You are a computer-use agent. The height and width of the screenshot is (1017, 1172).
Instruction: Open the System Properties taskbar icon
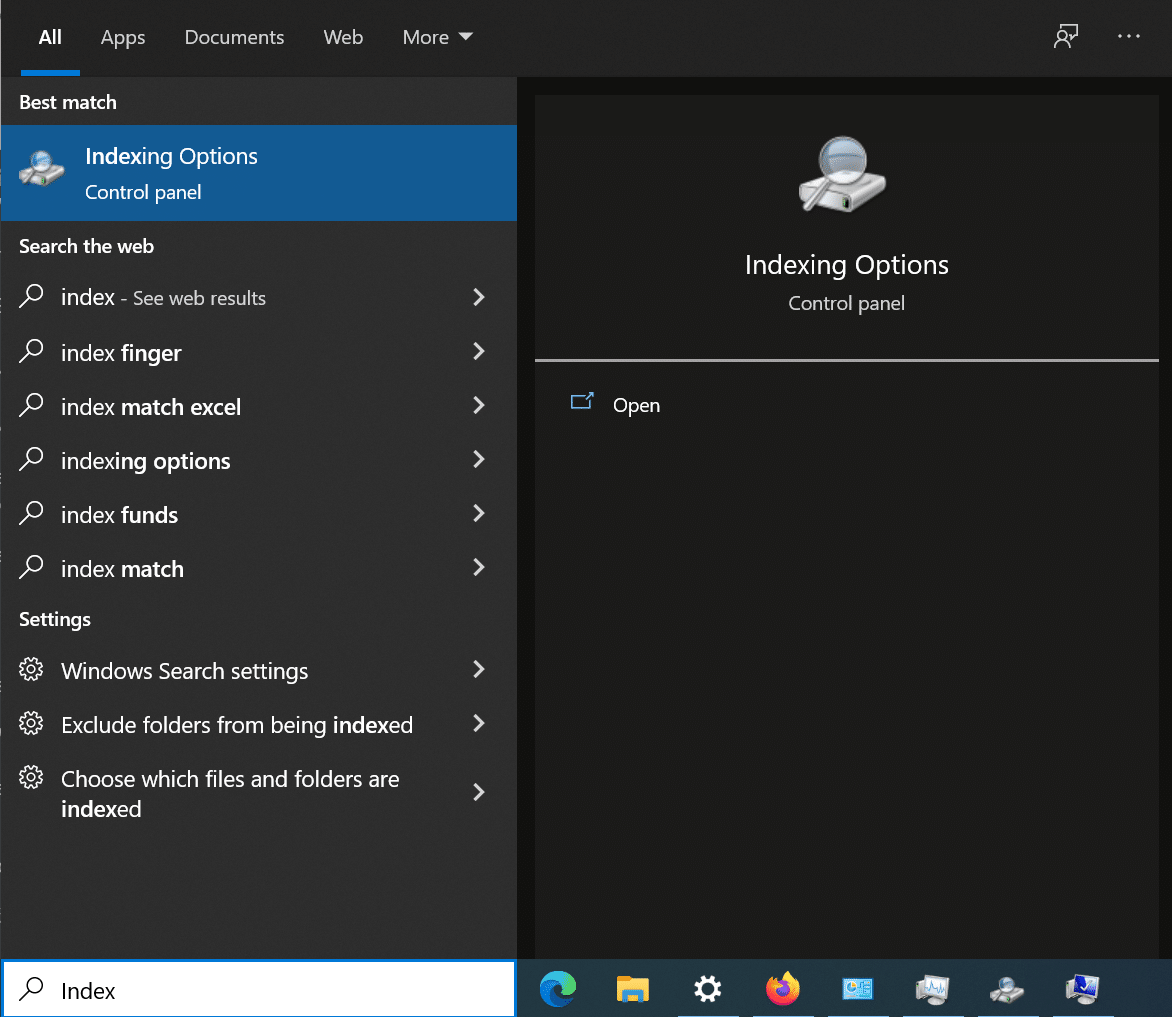pyautogui.click(x=1082, y=989)
